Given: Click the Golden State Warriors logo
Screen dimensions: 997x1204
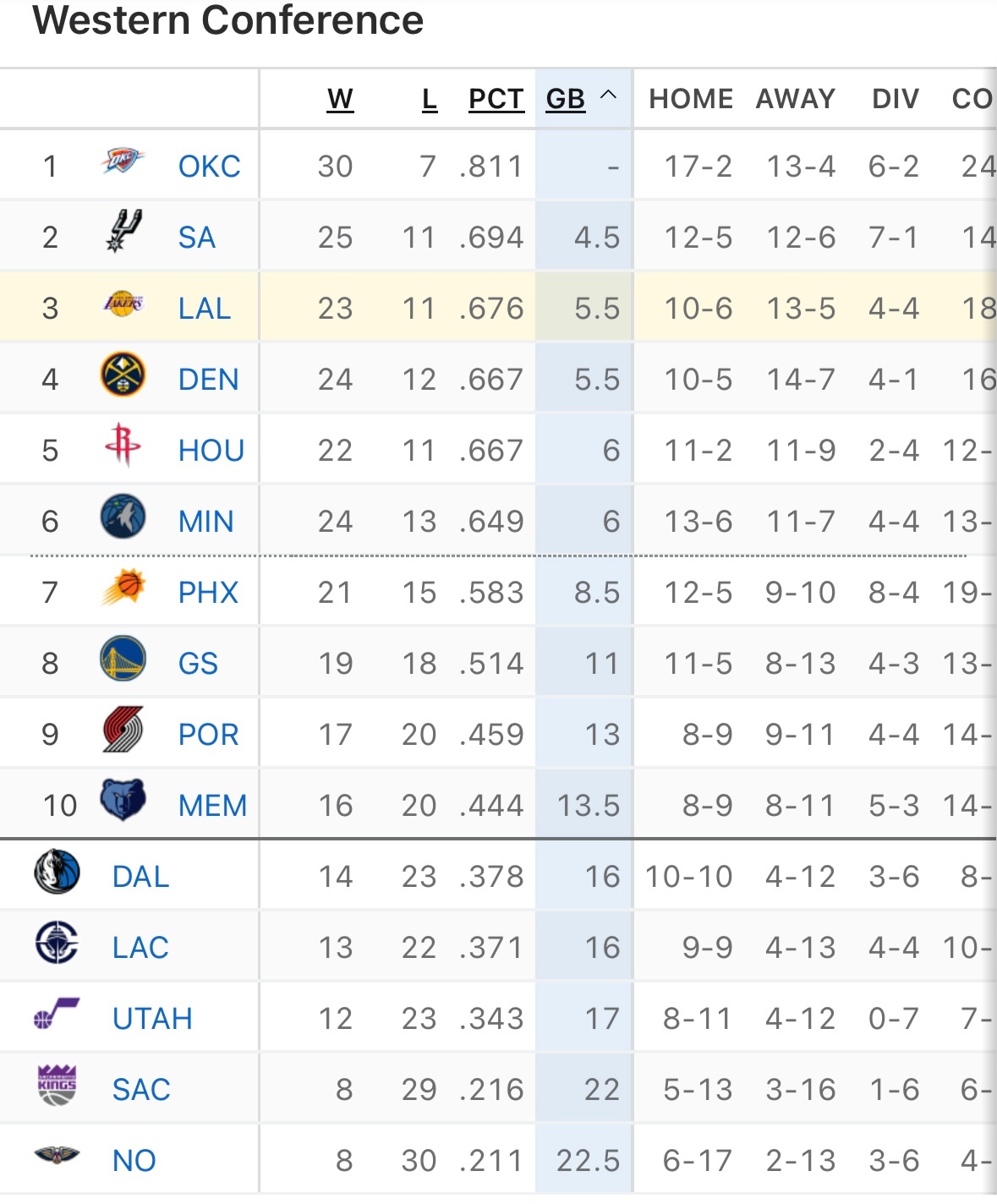Looking at the screenshot, I should coord(123,659).
